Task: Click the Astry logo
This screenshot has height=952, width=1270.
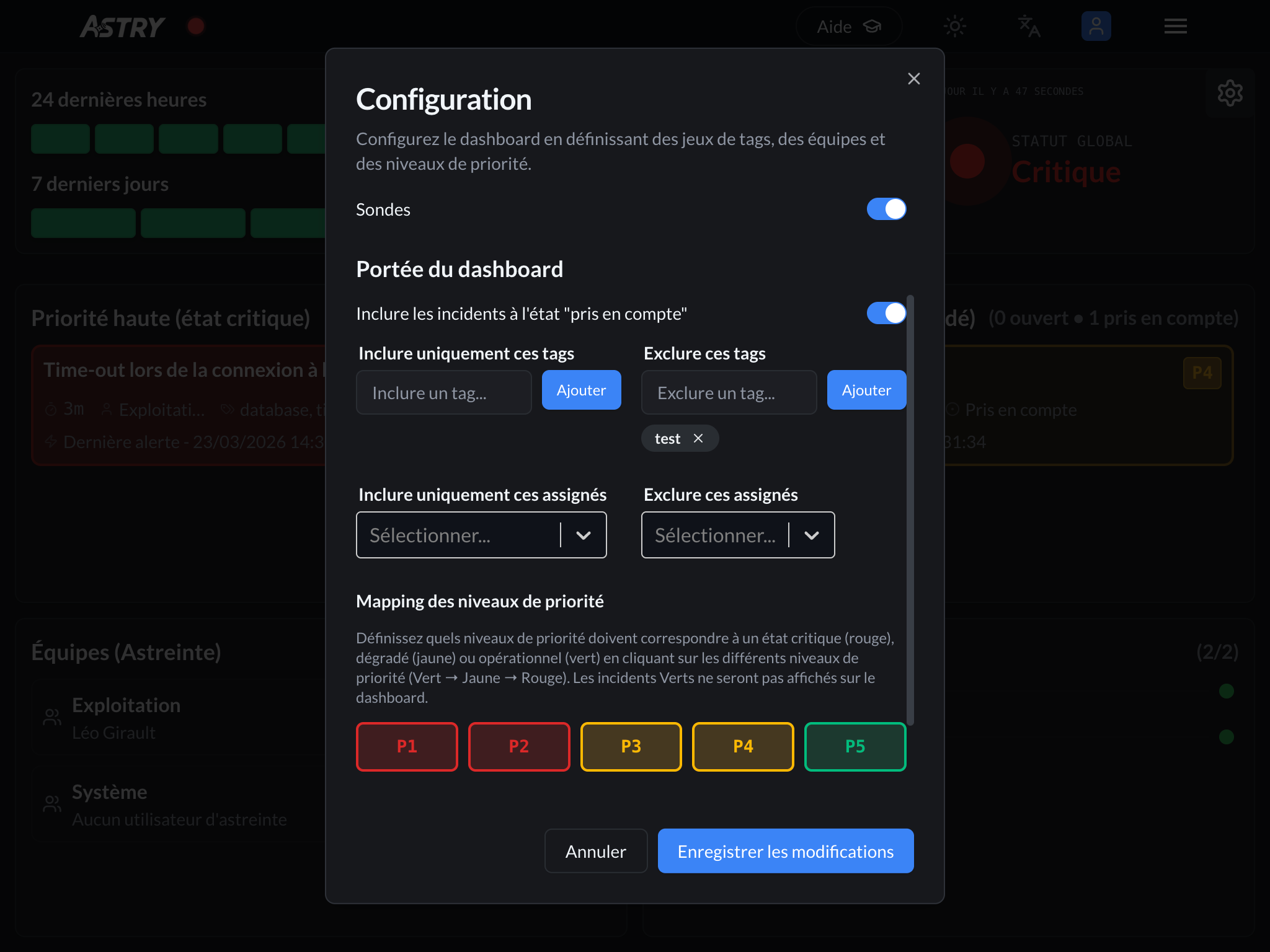Action: point(122,27)
